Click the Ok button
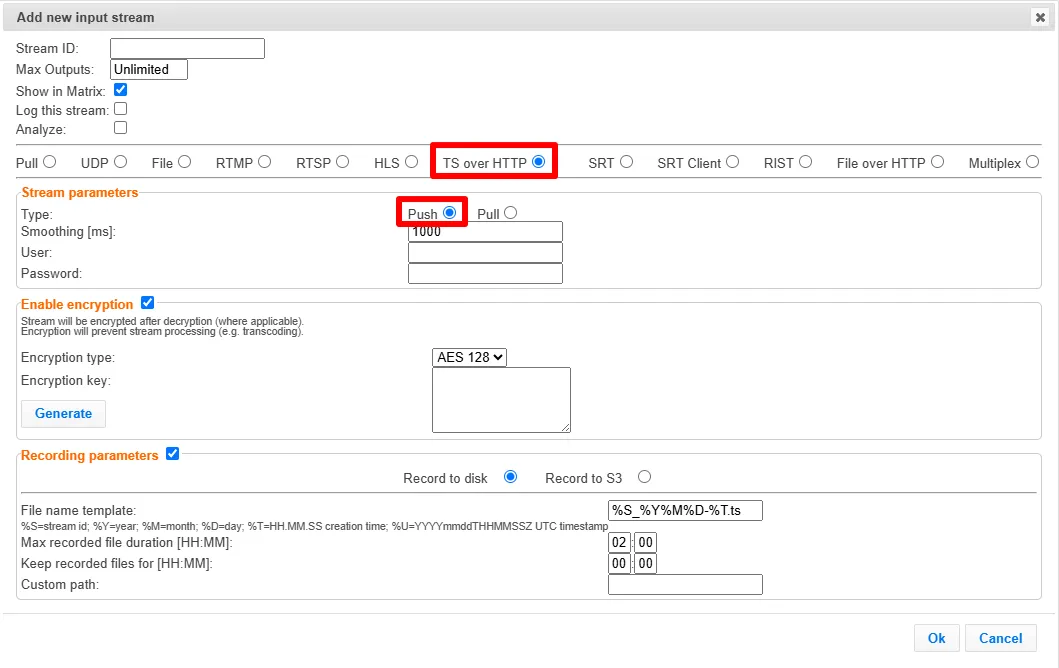Viewport: 1059px width, 668px height. click(937, 638)
